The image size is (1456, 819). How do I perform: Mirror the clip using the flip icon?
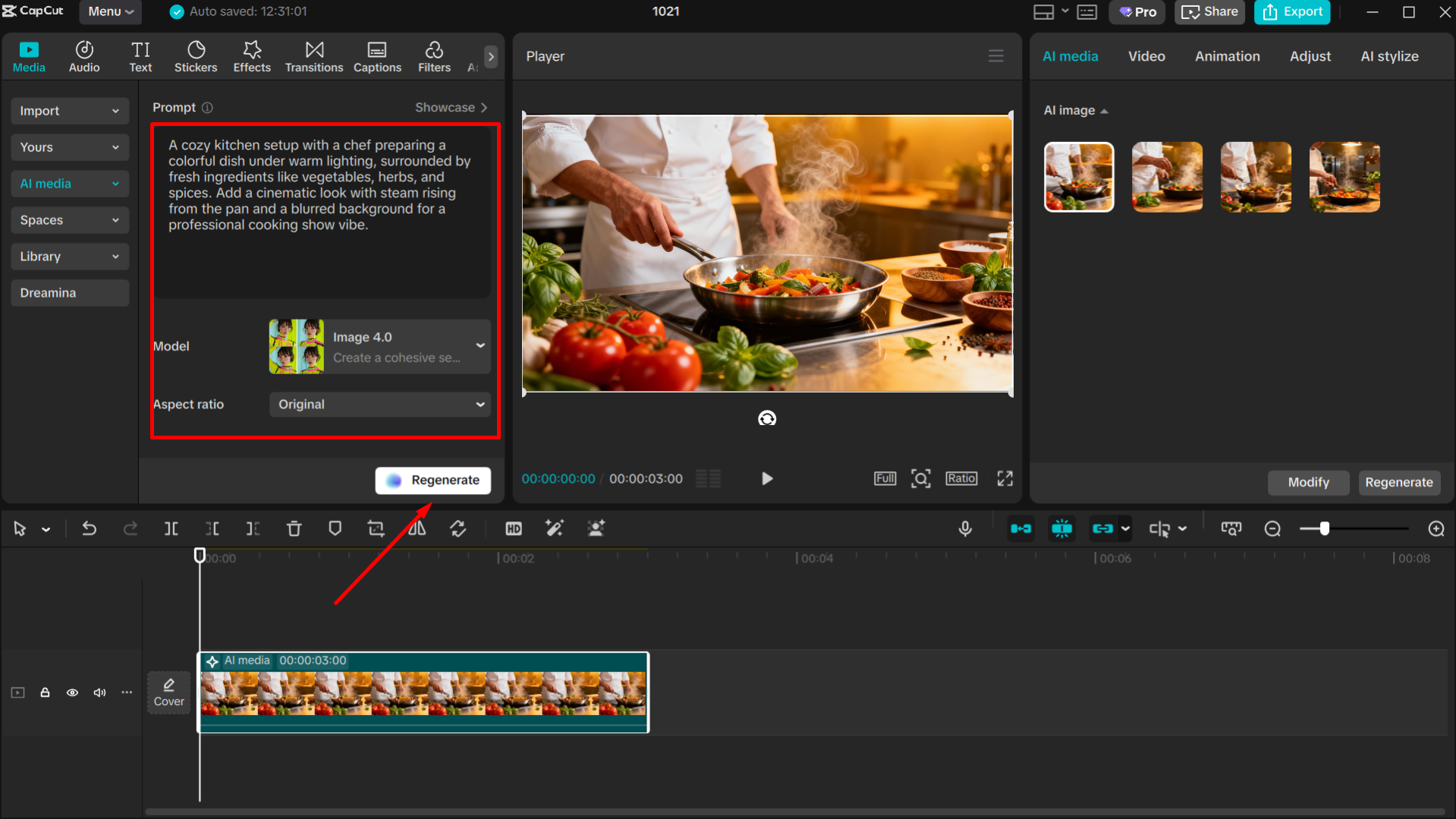(417, 528)
